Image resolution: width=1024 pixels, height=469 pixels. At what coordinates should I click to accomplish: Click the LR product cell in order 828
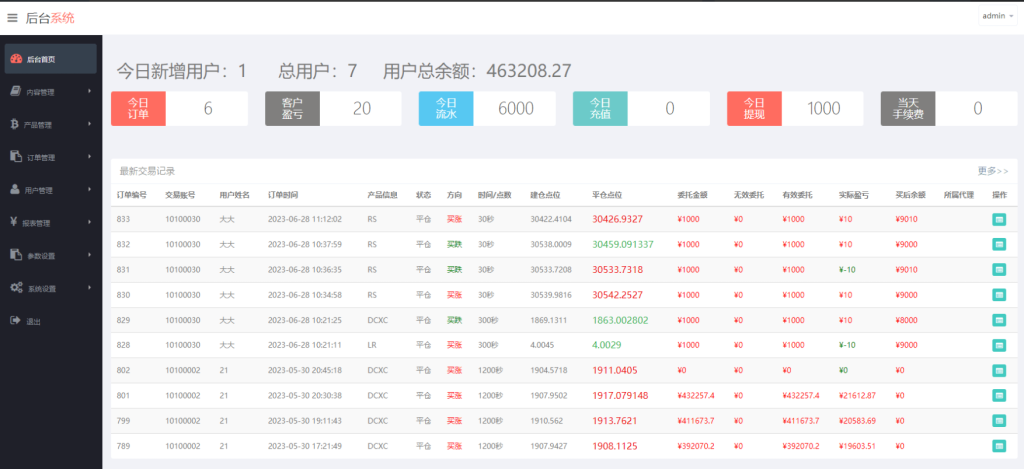click(372, 345)
